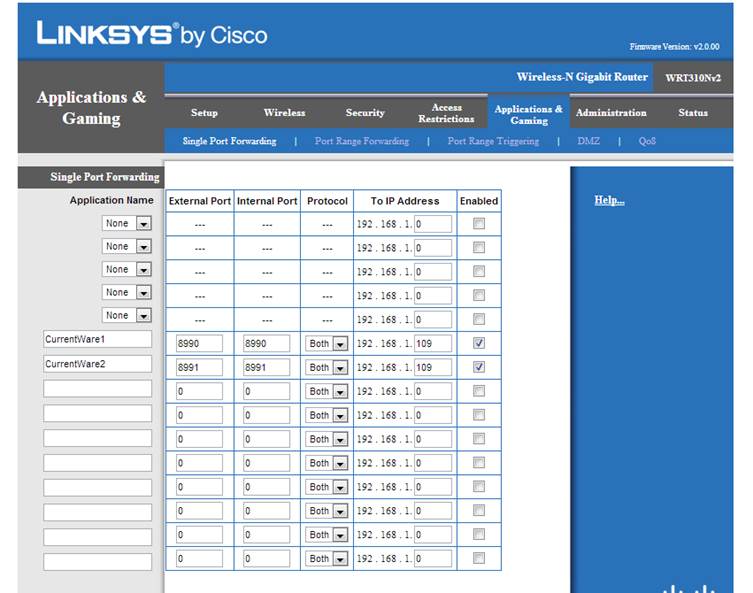This screenshot has width=753, height=593.
Task: Uncheck Enabled checkbox for CurrentWare1 row
Action: coord(478,343)
